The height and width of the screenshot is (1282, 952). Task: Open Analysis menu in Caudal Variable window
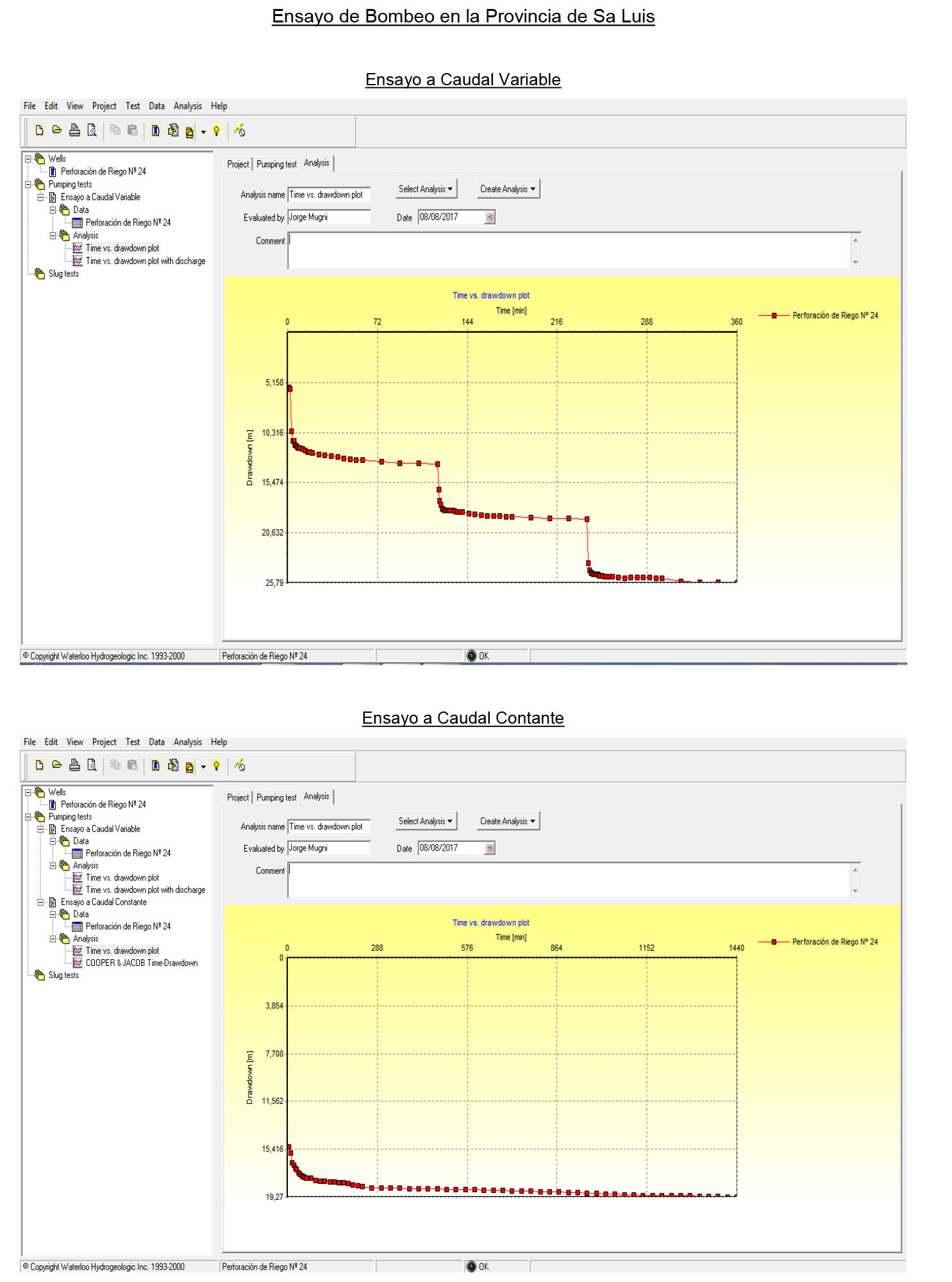point(187,106)
